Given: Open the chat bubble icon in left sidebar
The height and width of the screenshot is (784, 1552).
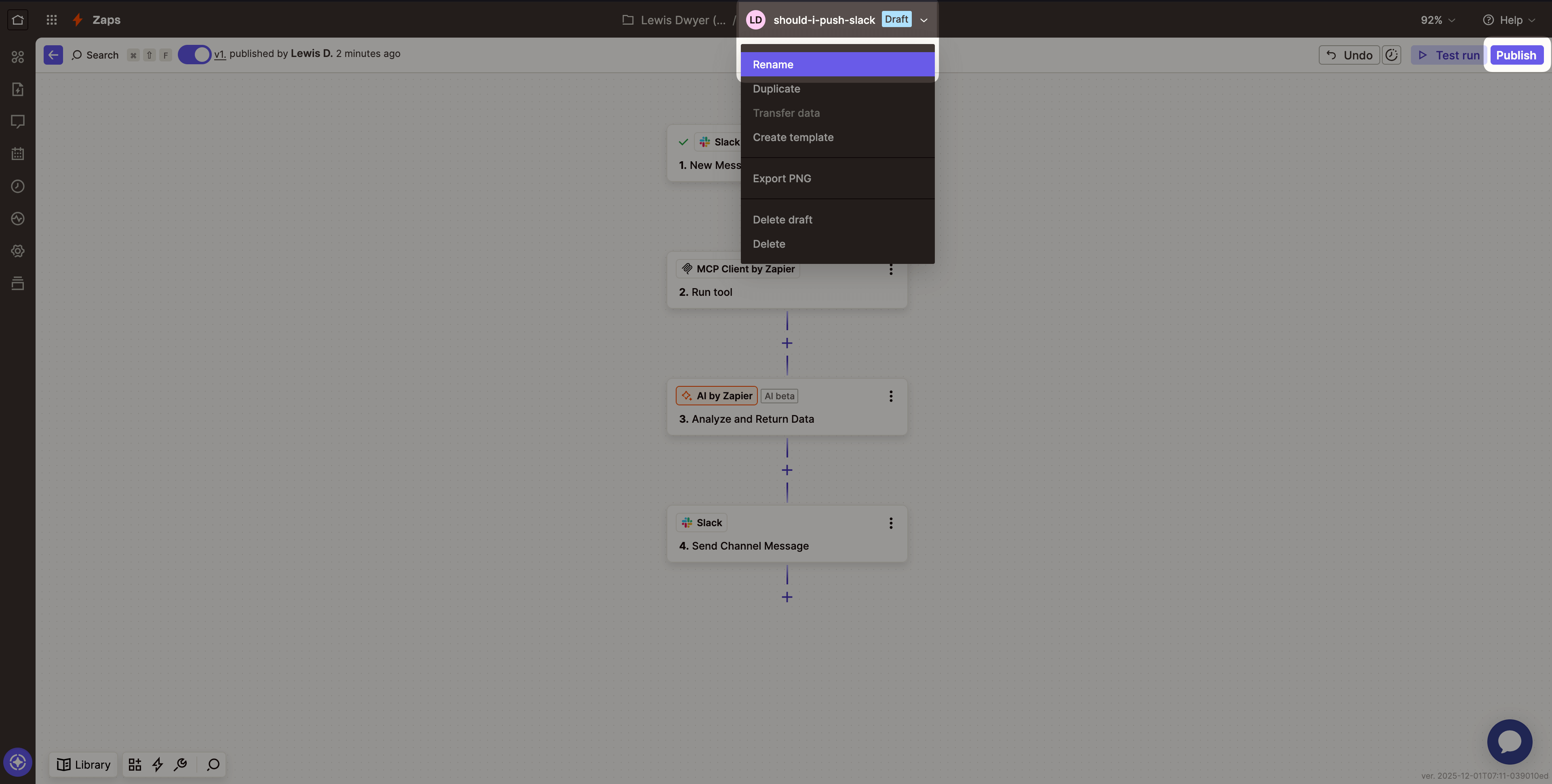Looking at the screenshot, I should [17, 122].
